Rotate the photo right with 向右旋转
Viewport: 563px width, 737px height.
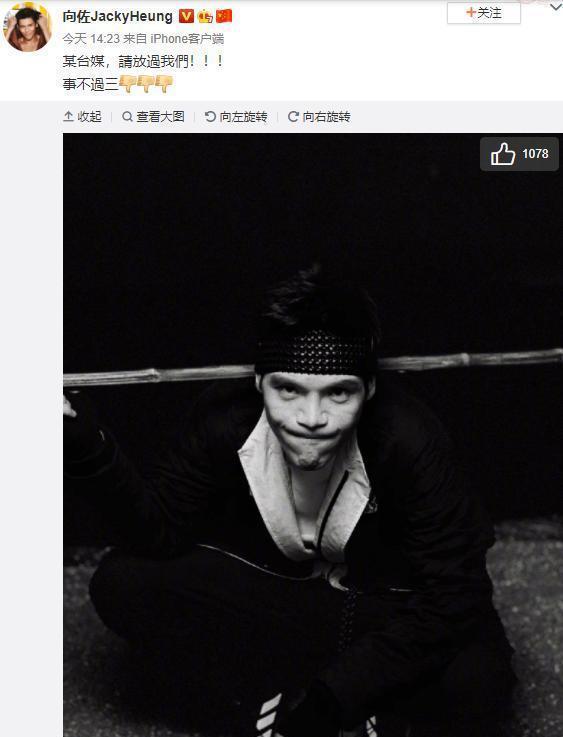tap(319, 117)
